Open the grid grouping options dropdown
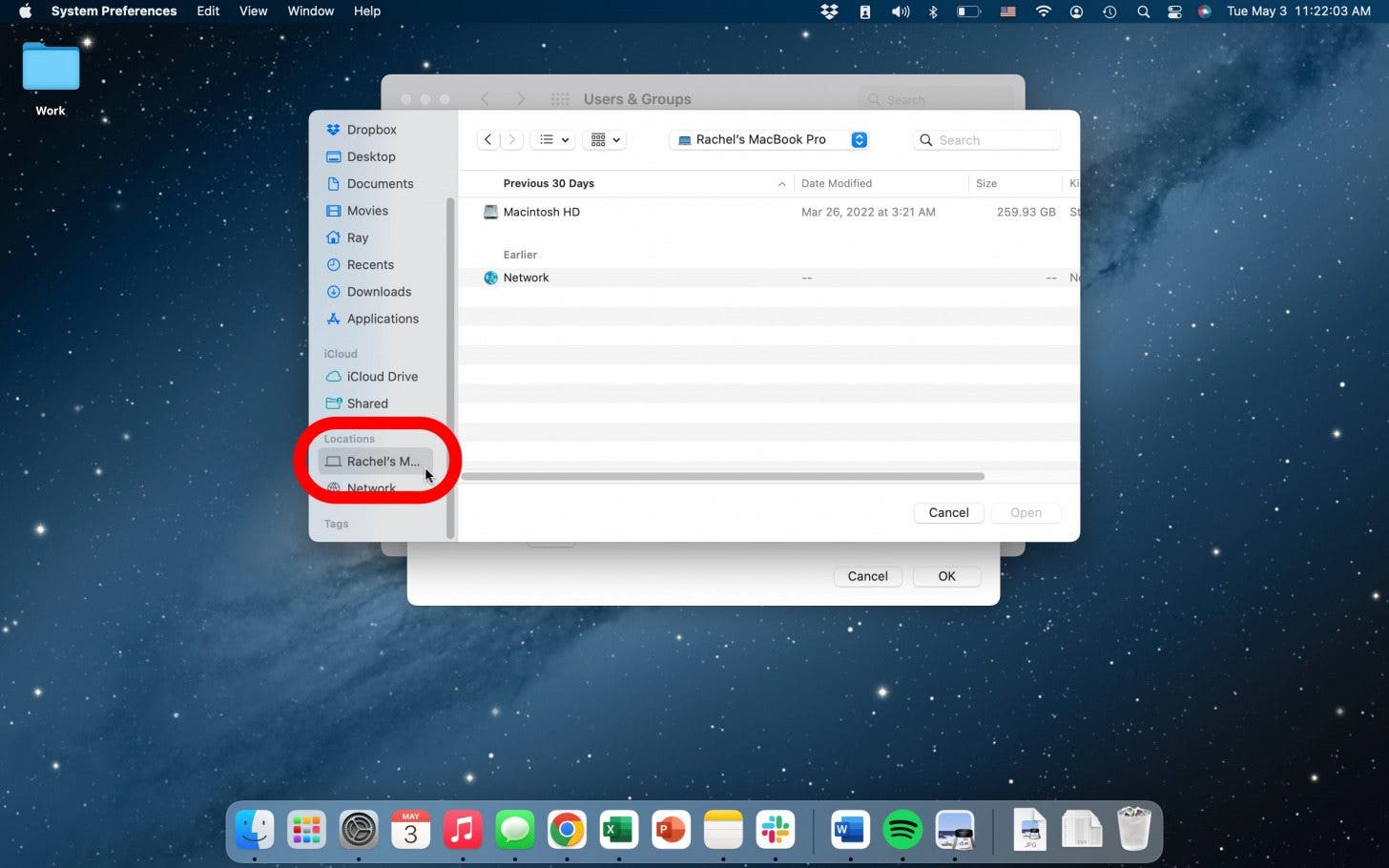This screenshot has width=1389, height=868. (606, 139)
